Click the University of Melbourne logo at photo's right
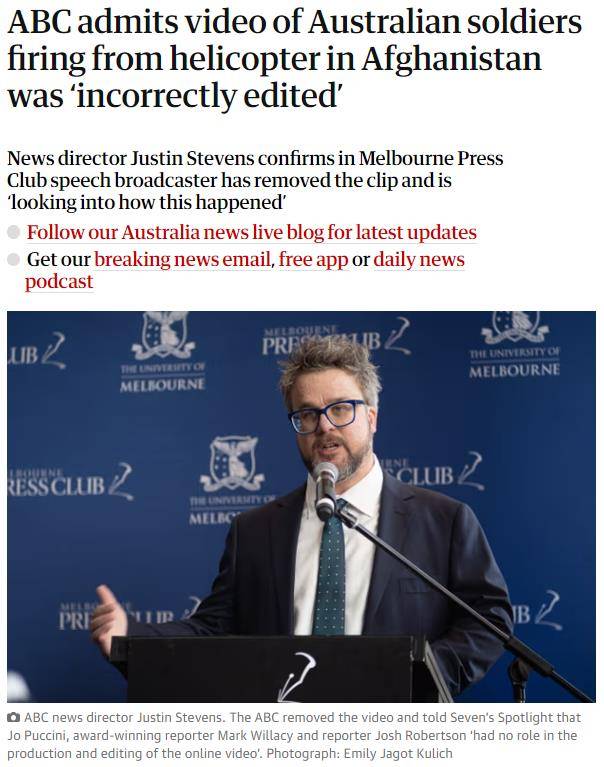Screen dimensions: 604x767 coord(515,345)
